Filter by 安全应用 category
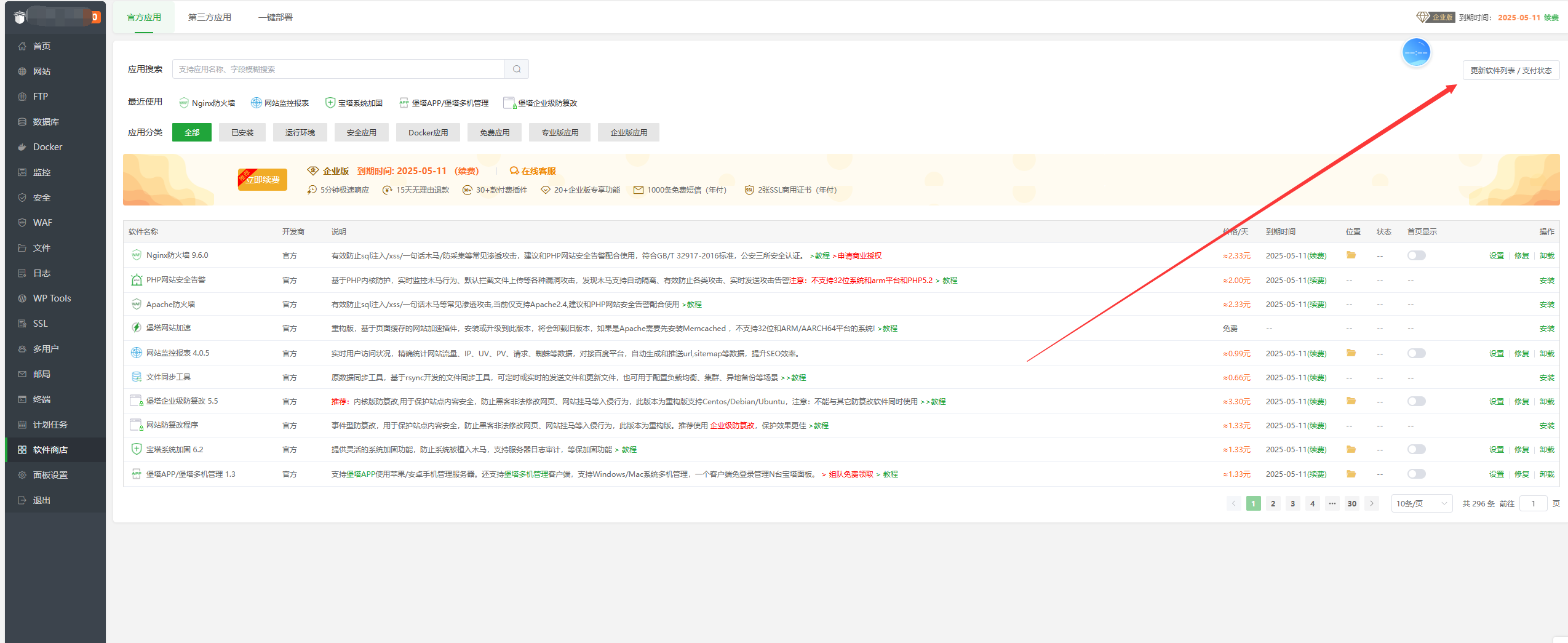1568x643 pixels. coord(362,132)
